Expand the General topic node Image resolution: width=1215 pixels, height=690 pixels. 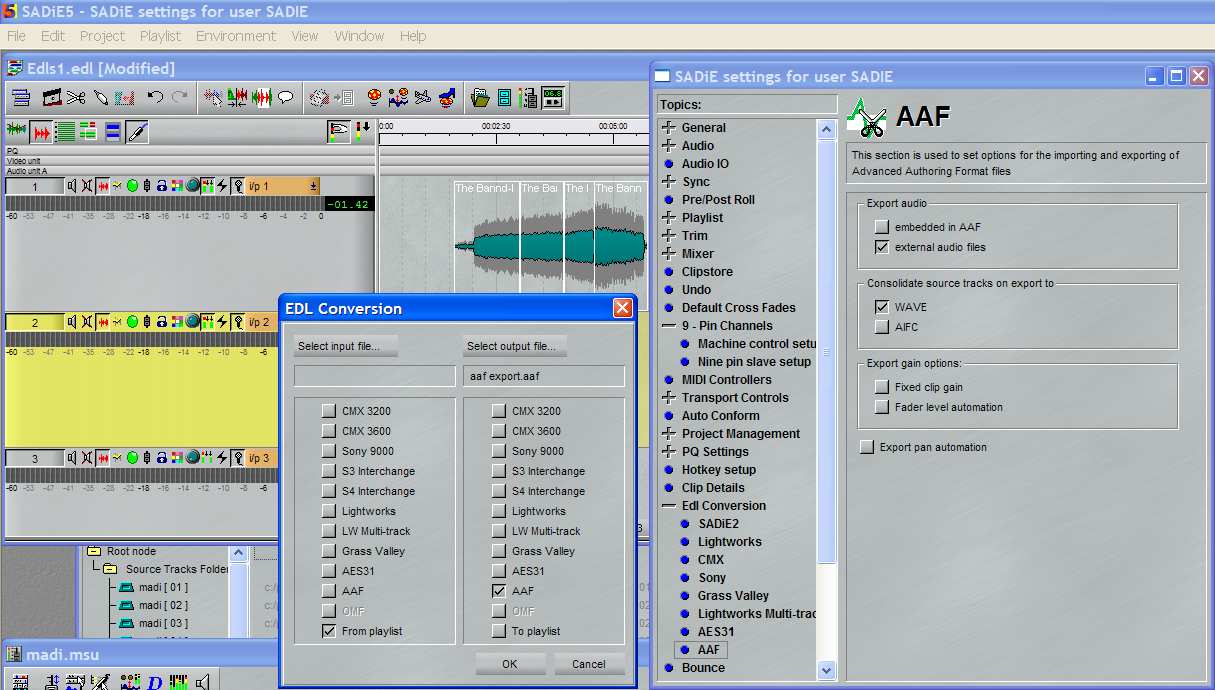point(669,128)
